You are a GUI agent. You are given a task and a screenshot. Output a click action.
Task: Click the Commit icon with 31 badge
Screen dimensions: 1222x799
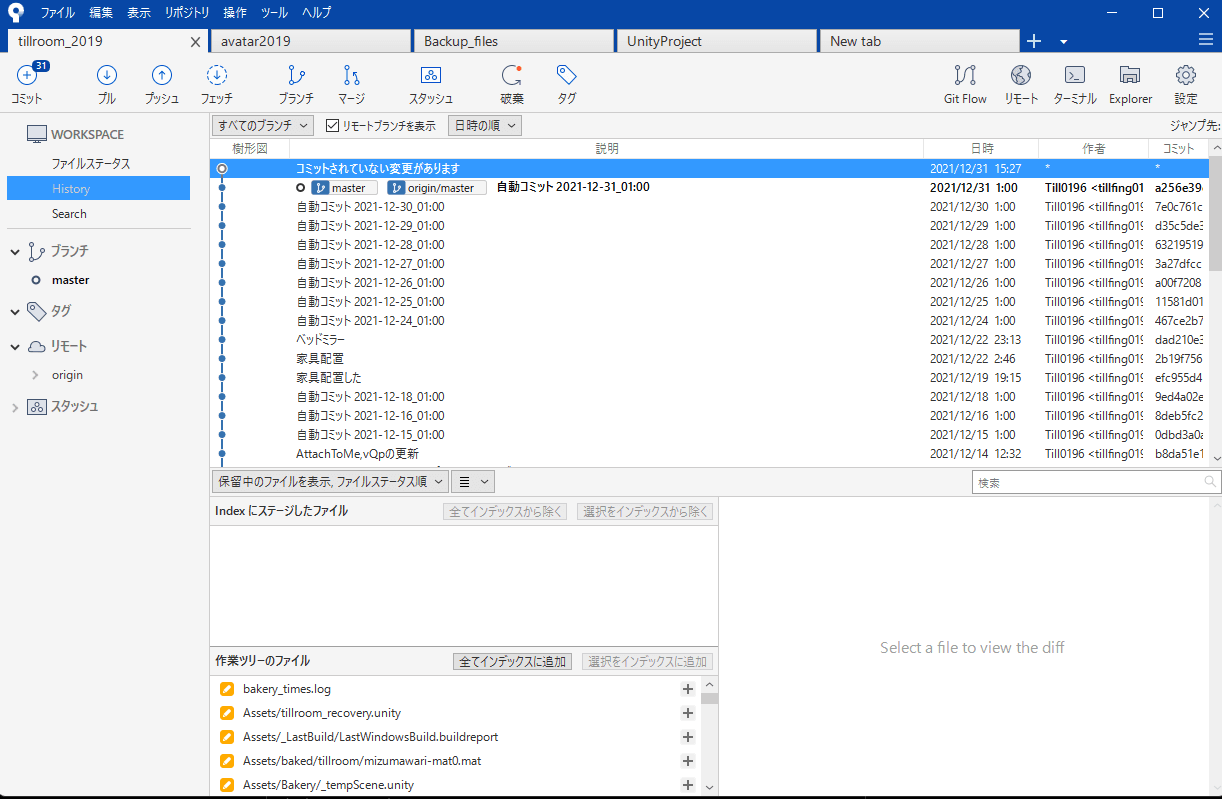tap(27, 77)
